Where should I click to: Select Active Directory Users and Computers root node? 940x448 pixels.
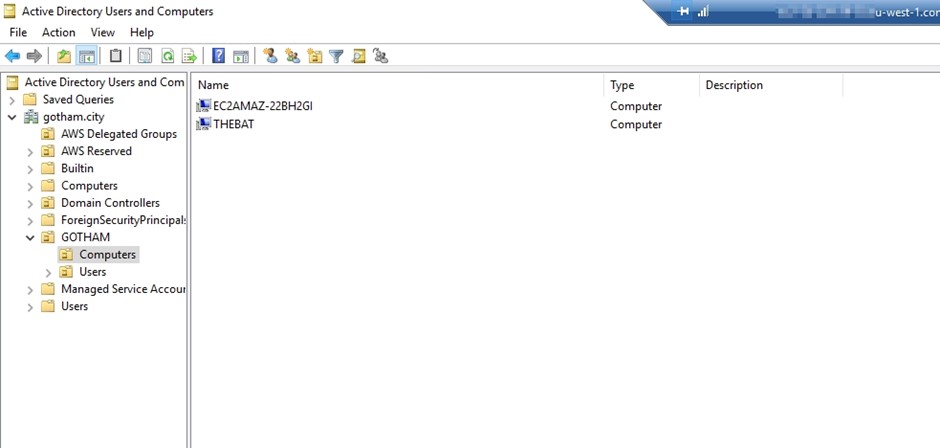(x=104, y=82)
